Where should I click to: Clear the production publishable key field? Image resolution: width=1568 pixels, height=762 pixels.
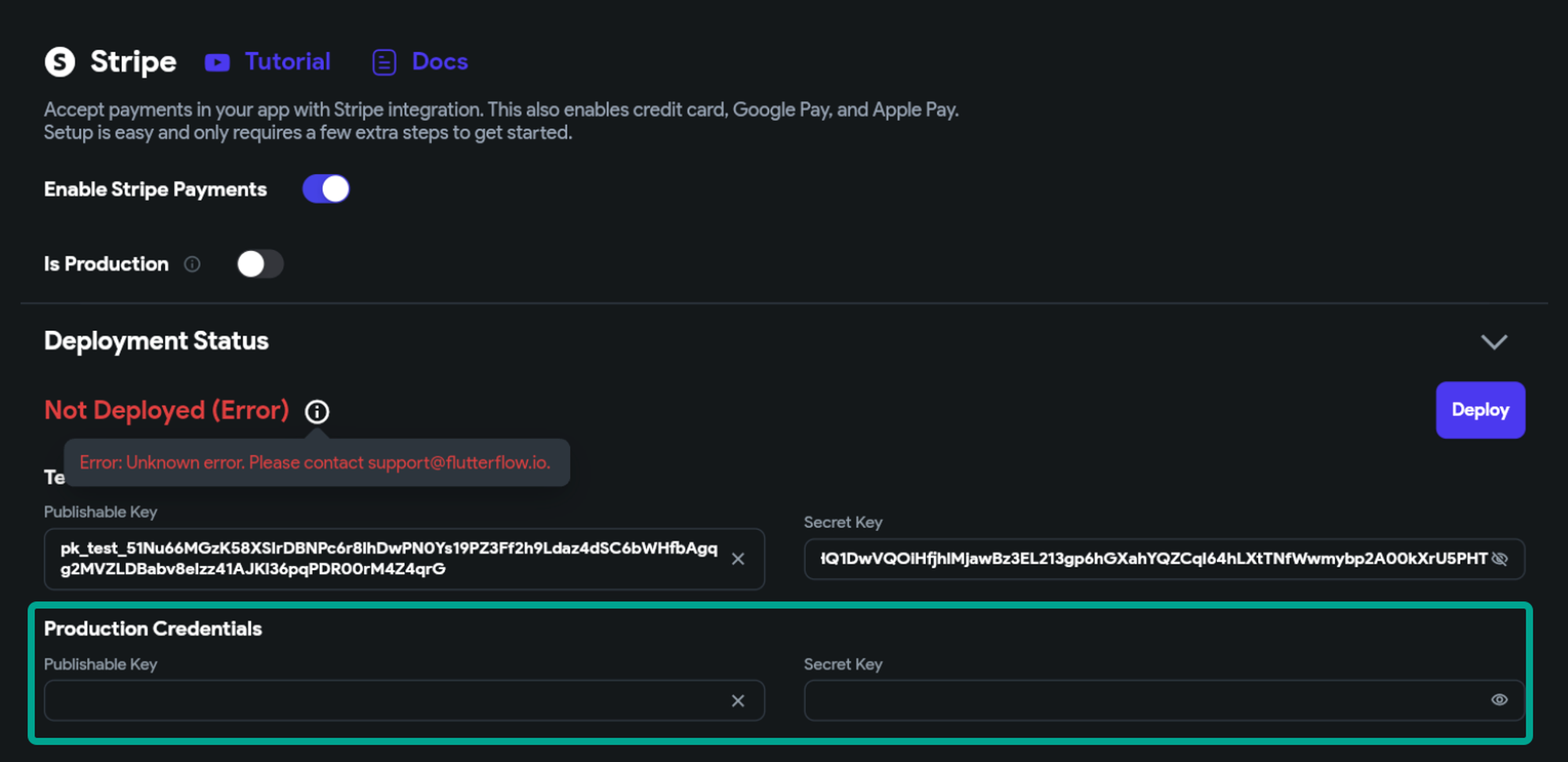(x=738, y=701)
